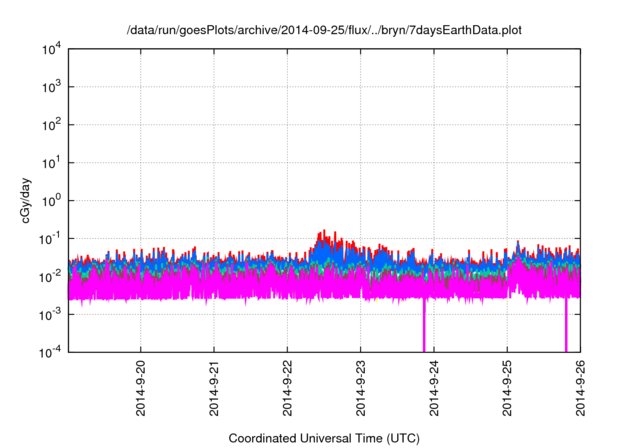This screenshot has width=640, height=448.
Task: Click the 10^-4 y-axis tick label
Action: 50,352
